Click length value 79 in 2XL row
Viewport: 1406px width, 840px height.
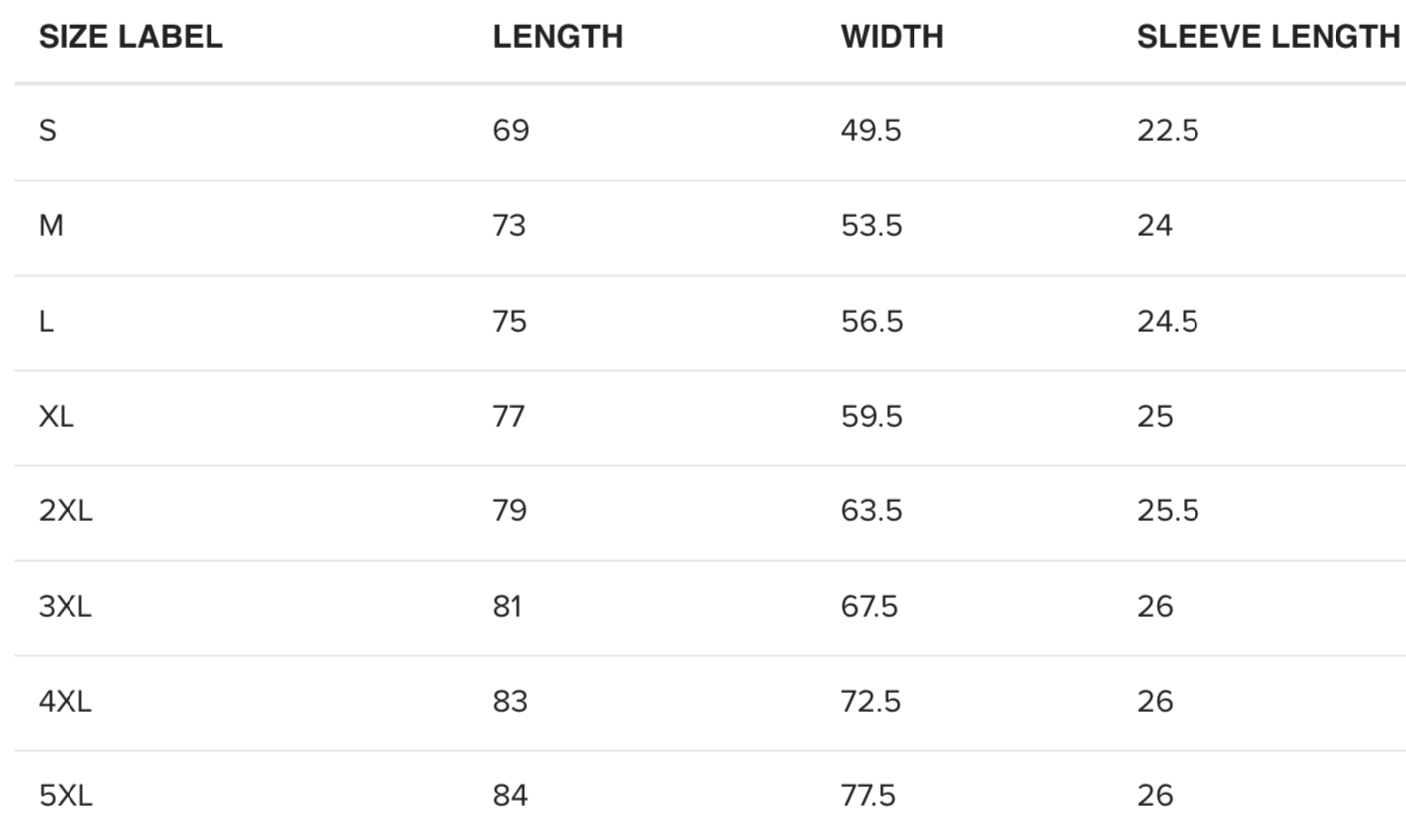point(510,510)
